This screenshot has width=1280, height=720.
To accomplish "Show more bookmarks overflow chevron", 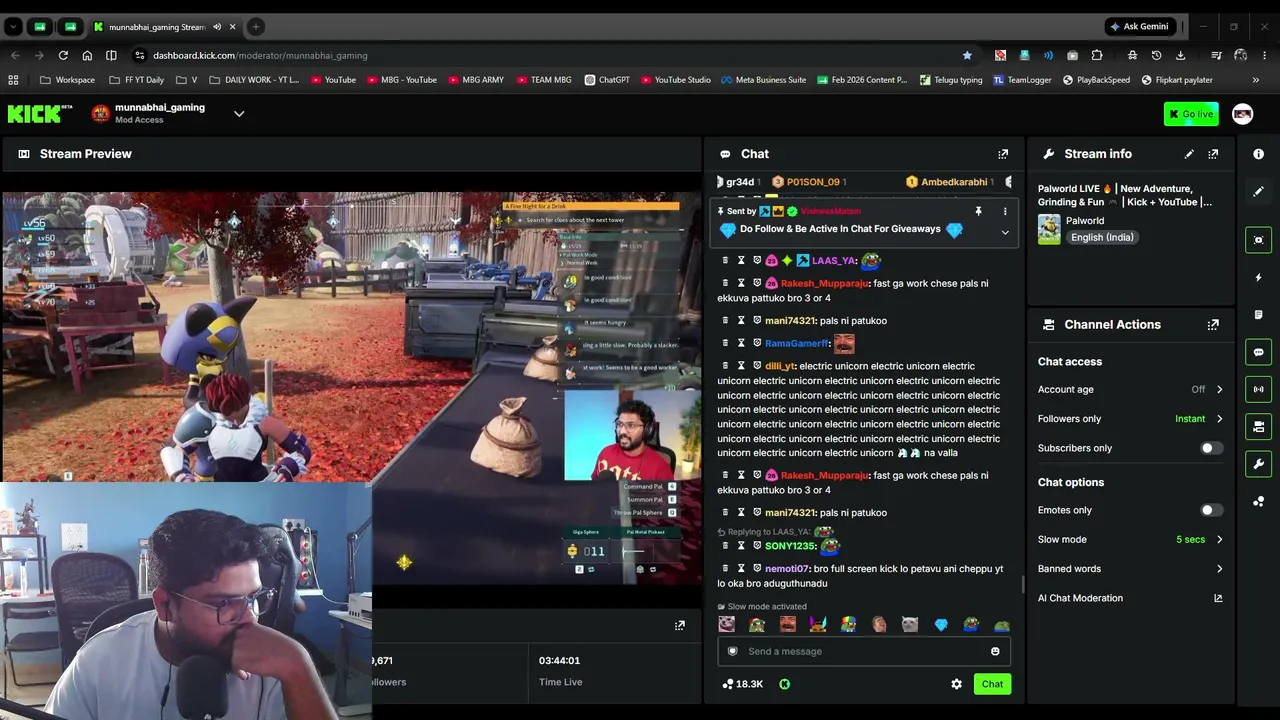I will (x=1256, y=80).
